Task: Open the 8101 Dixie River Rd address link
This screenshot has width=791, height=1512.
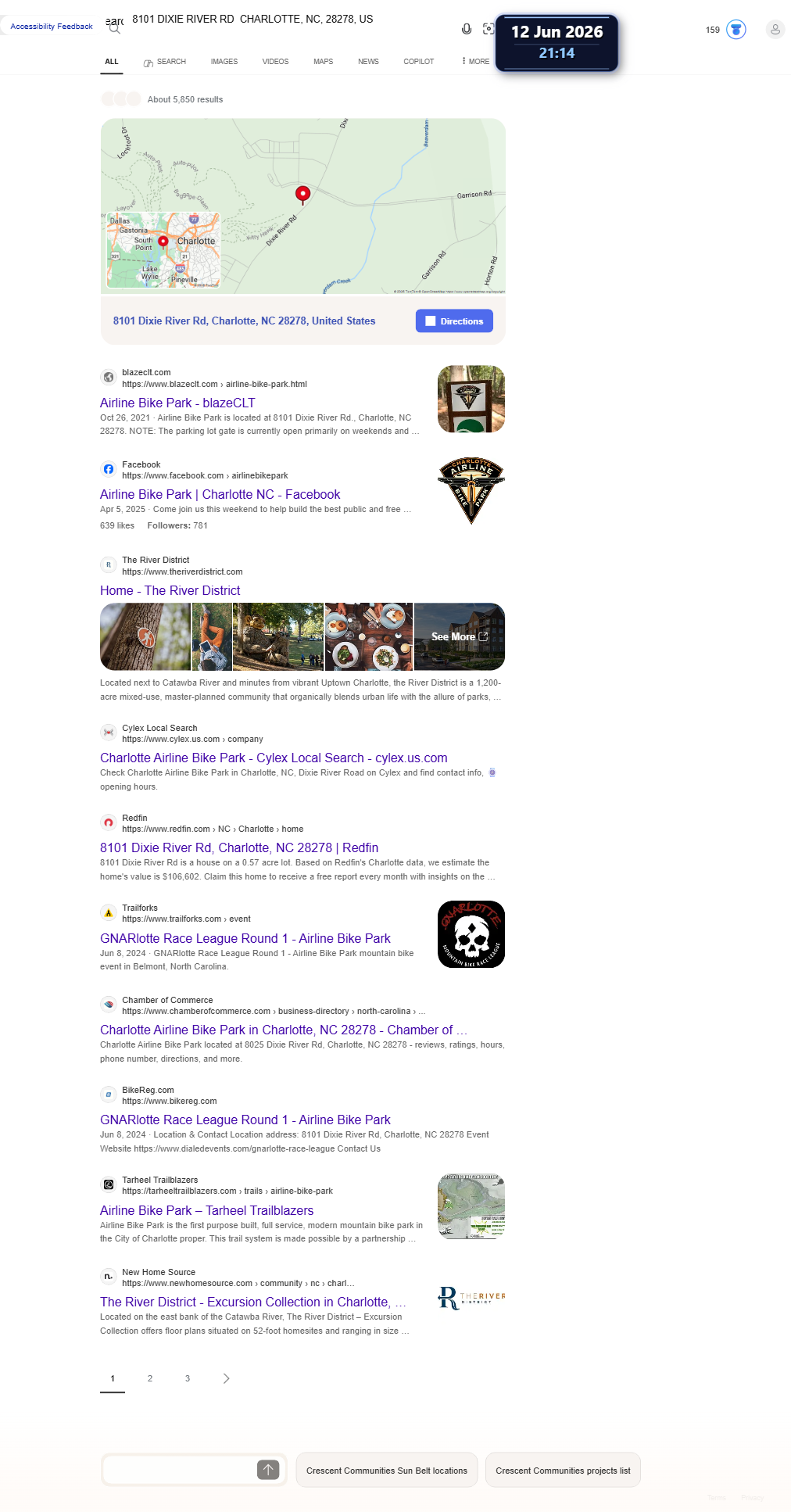Action: tap(244, 321)
